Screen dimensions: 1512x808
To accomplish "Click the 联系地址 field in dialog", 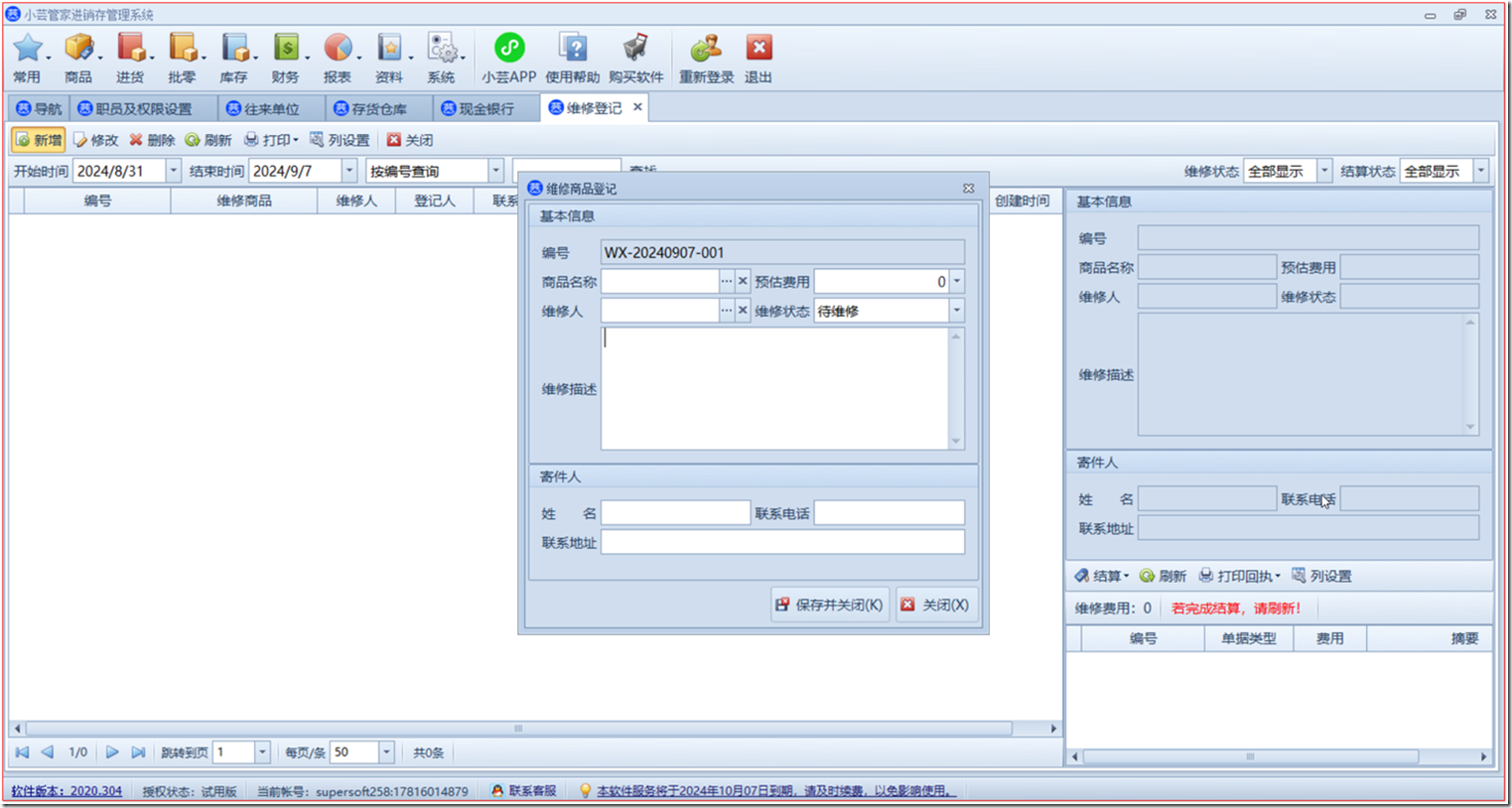I will (x=782, y=542).
